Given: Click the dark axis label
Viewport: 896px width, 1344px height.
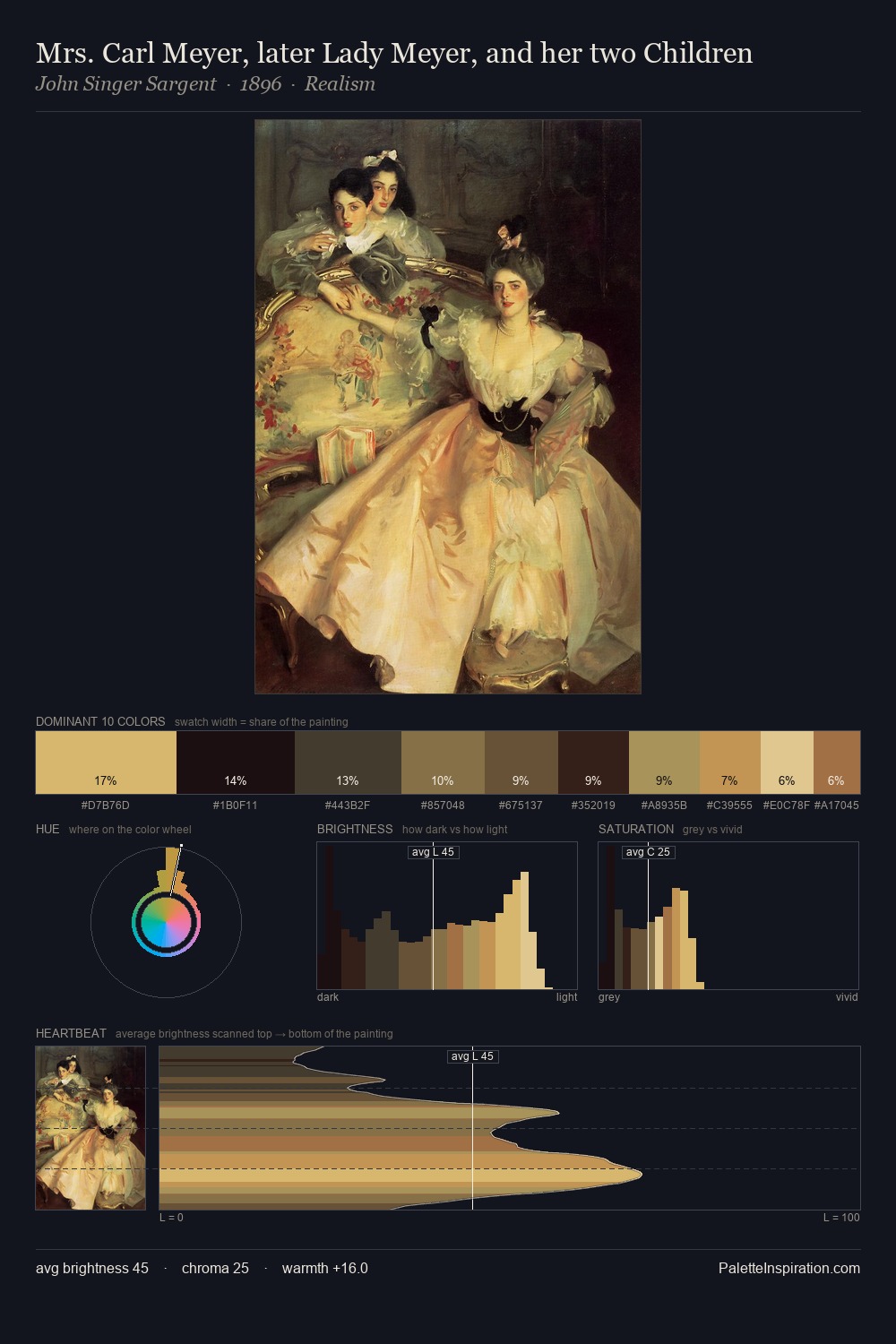Looking at the screenshot, I should point(328,997).
